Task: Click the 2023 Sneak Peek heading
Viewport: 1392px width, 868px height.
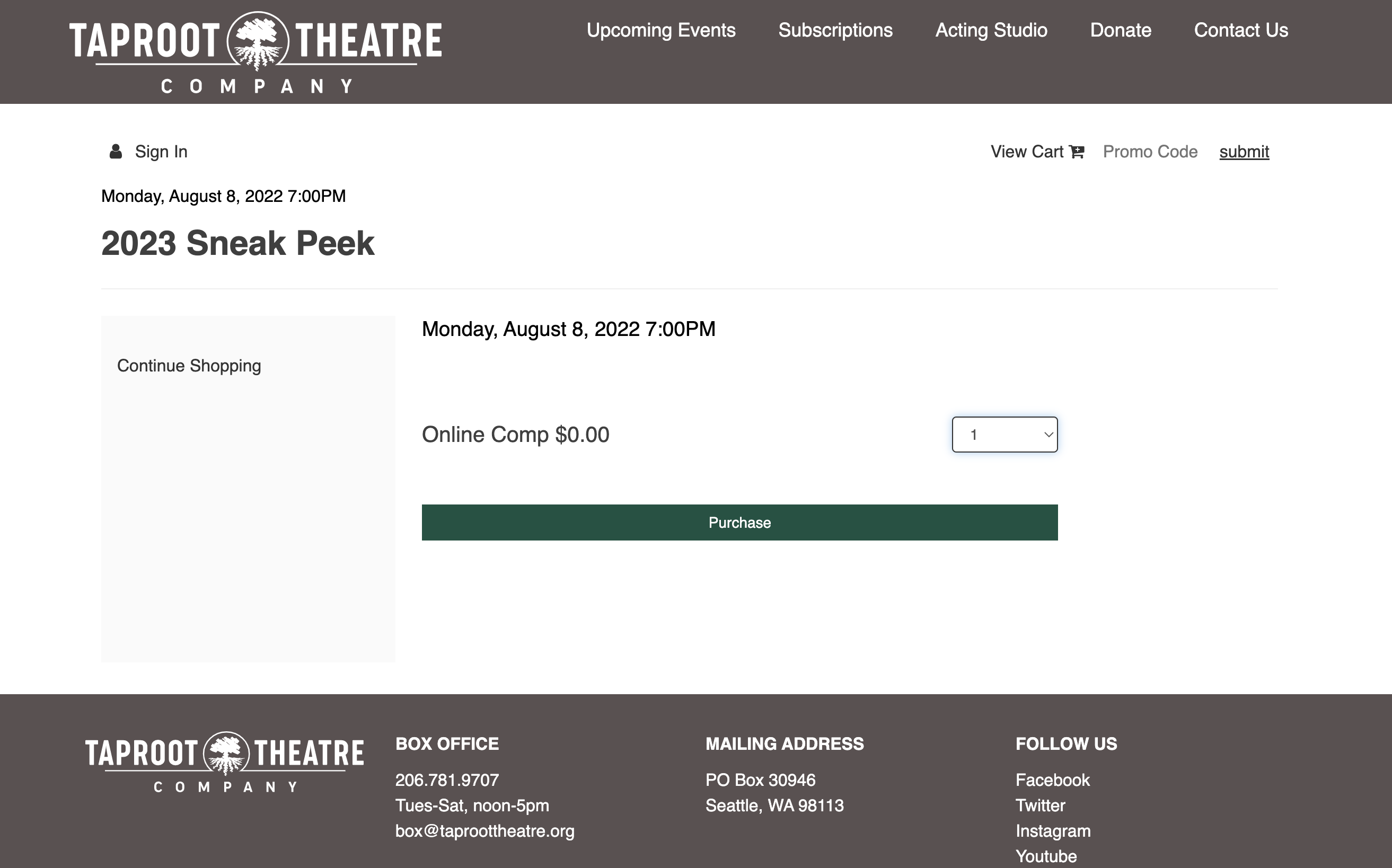Action: point(237,243)
